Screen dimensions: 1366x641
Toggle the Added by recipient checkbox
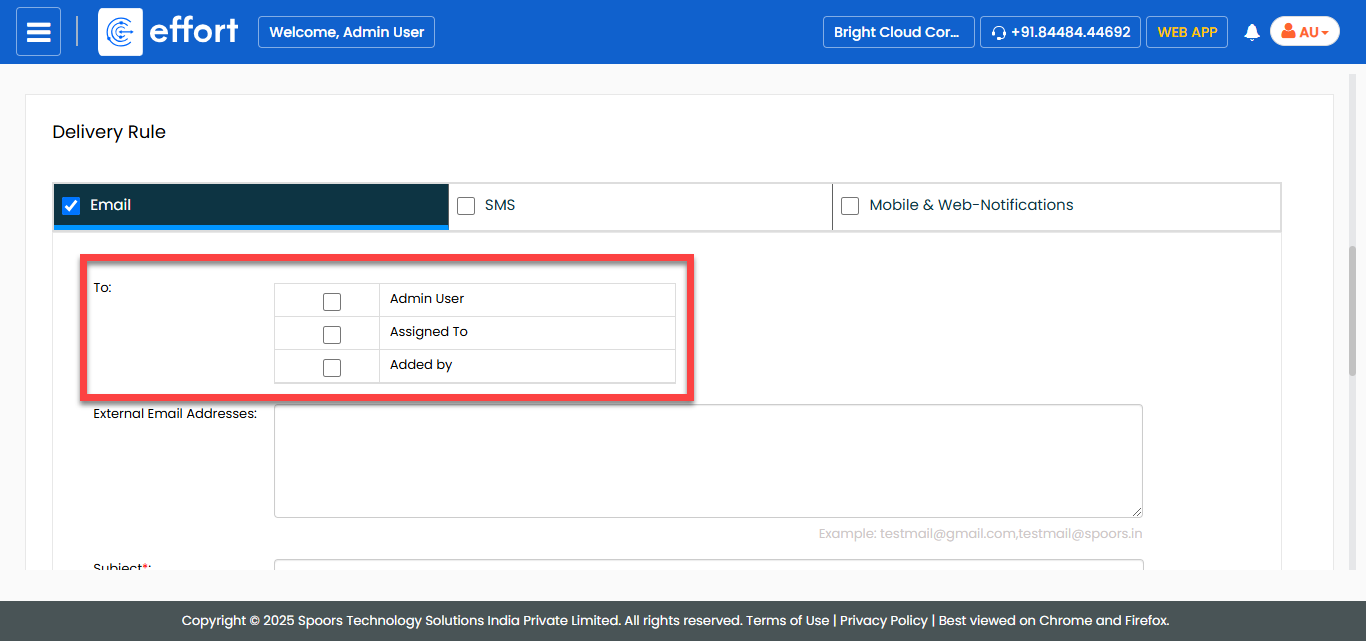[x=332, y=367]
